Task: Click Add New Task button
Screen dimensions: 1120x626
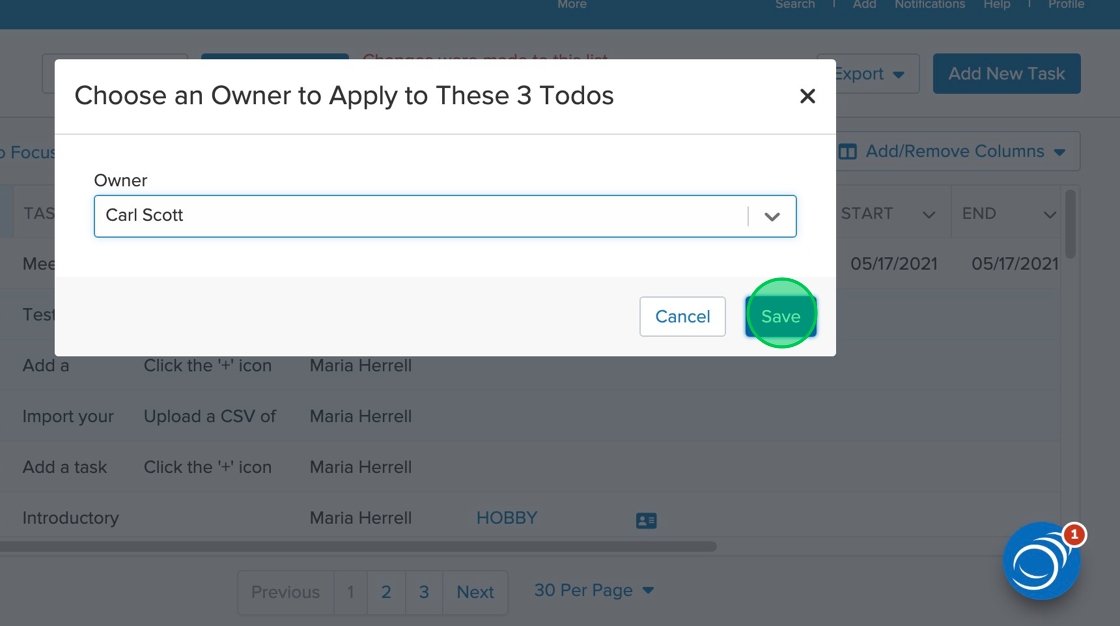Action: [x=1006, y=74]
